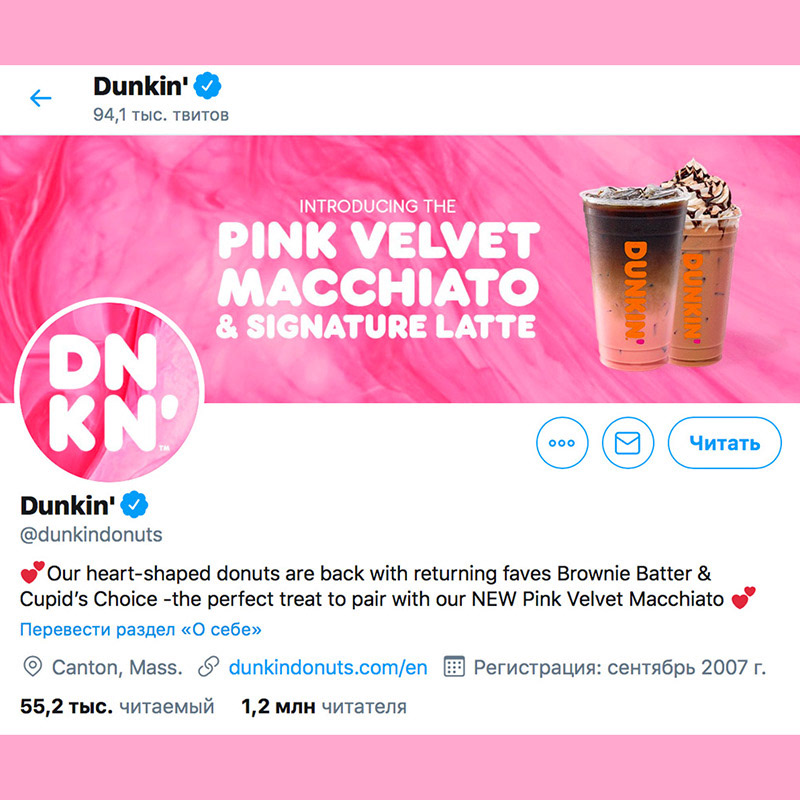The width and height of the screenshot is (800, 800).
Task: Click the 94,1 тыс. твитов count
Action: [161, 115]
